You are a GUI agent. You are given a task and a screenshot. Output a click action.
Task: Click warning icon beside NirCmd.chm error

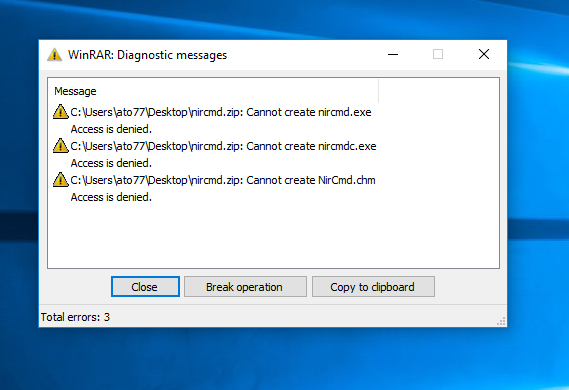pyautogui.click(x=61, y=180)
